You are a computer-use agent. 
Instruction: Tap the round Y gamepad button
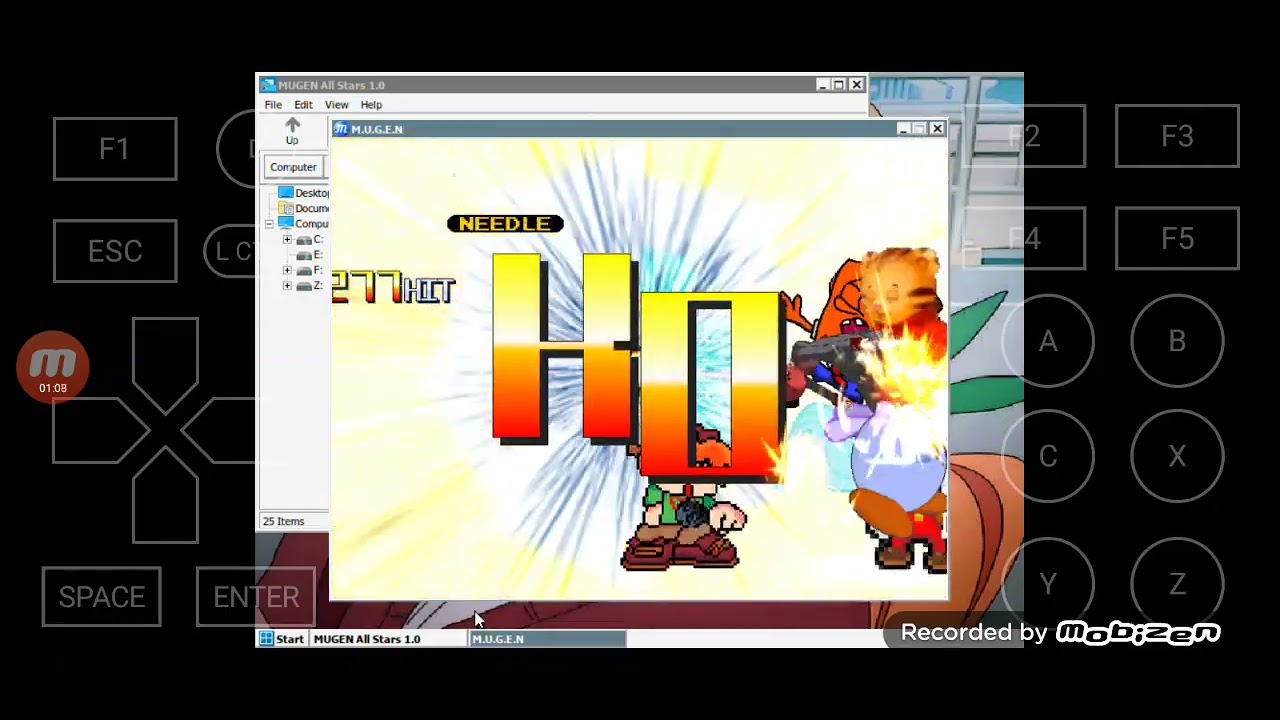pyautogui.click(x=1047, y=584)
